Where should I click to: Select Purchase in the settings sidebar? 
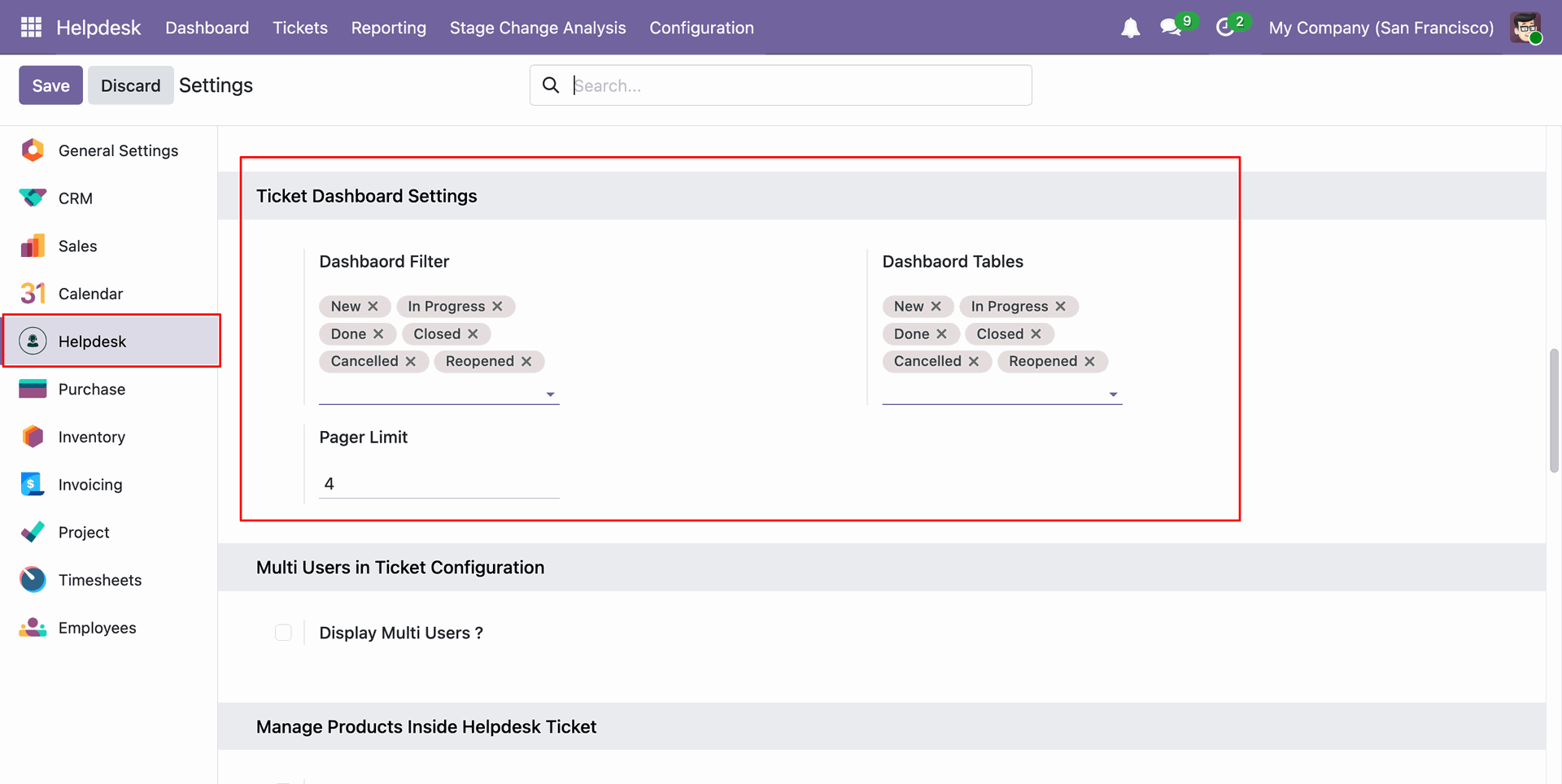[111, 390]
